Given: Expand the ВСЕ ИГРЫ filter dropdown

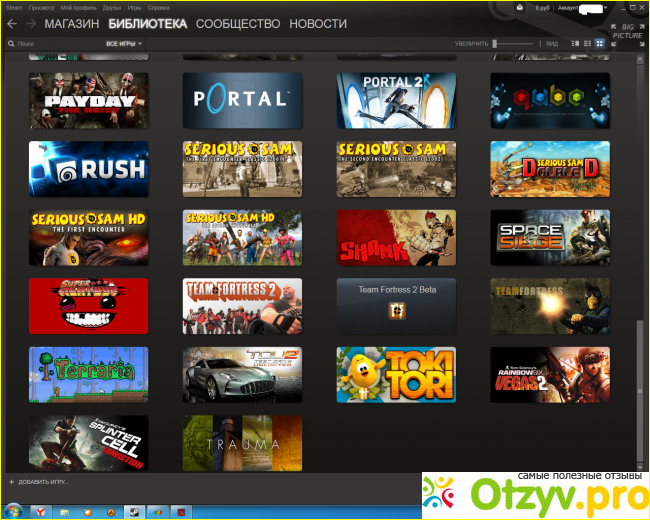Looking at the screenshot, I should [124, 45].
